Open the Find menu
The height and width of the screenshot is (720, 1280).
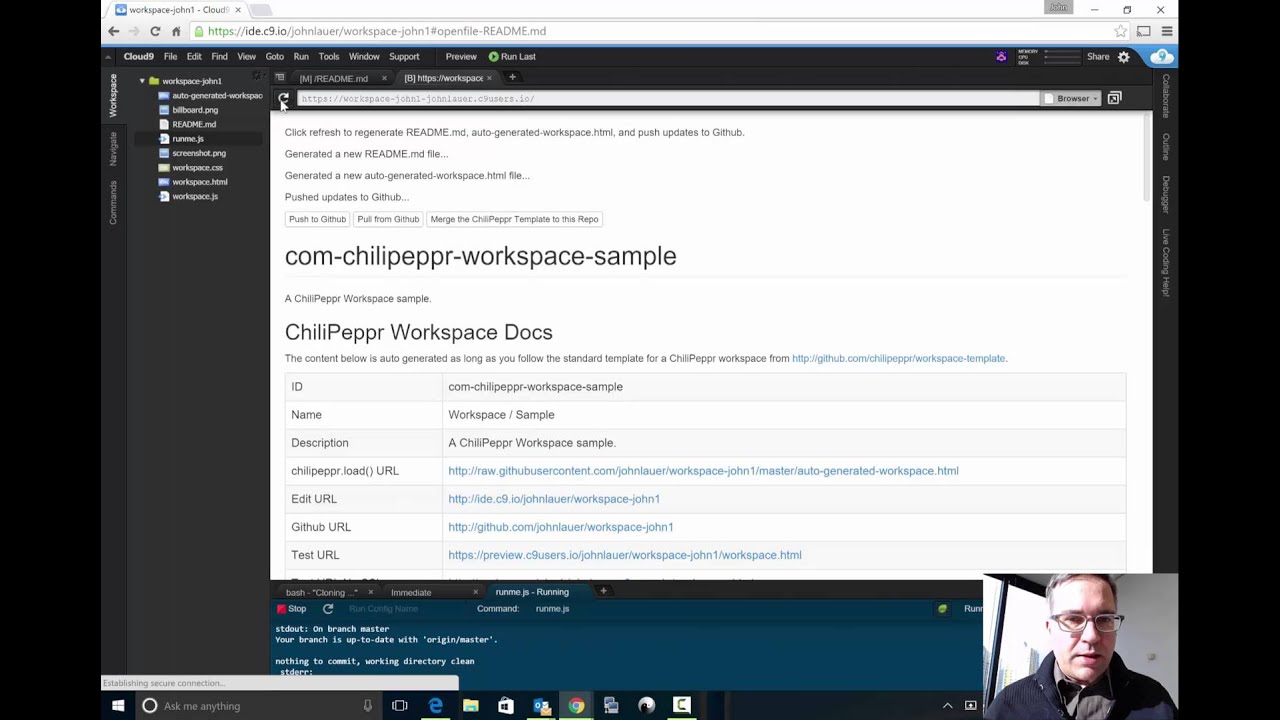(219, 57)
